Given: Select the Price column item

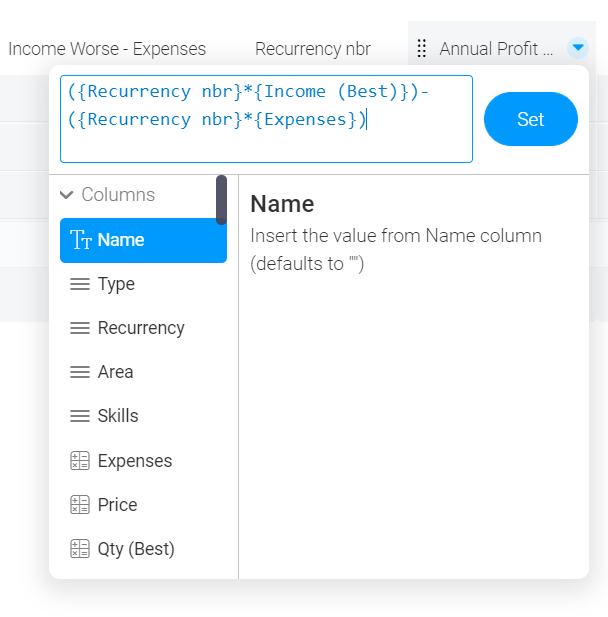Looking at the screenshot, I should [143, 505].
